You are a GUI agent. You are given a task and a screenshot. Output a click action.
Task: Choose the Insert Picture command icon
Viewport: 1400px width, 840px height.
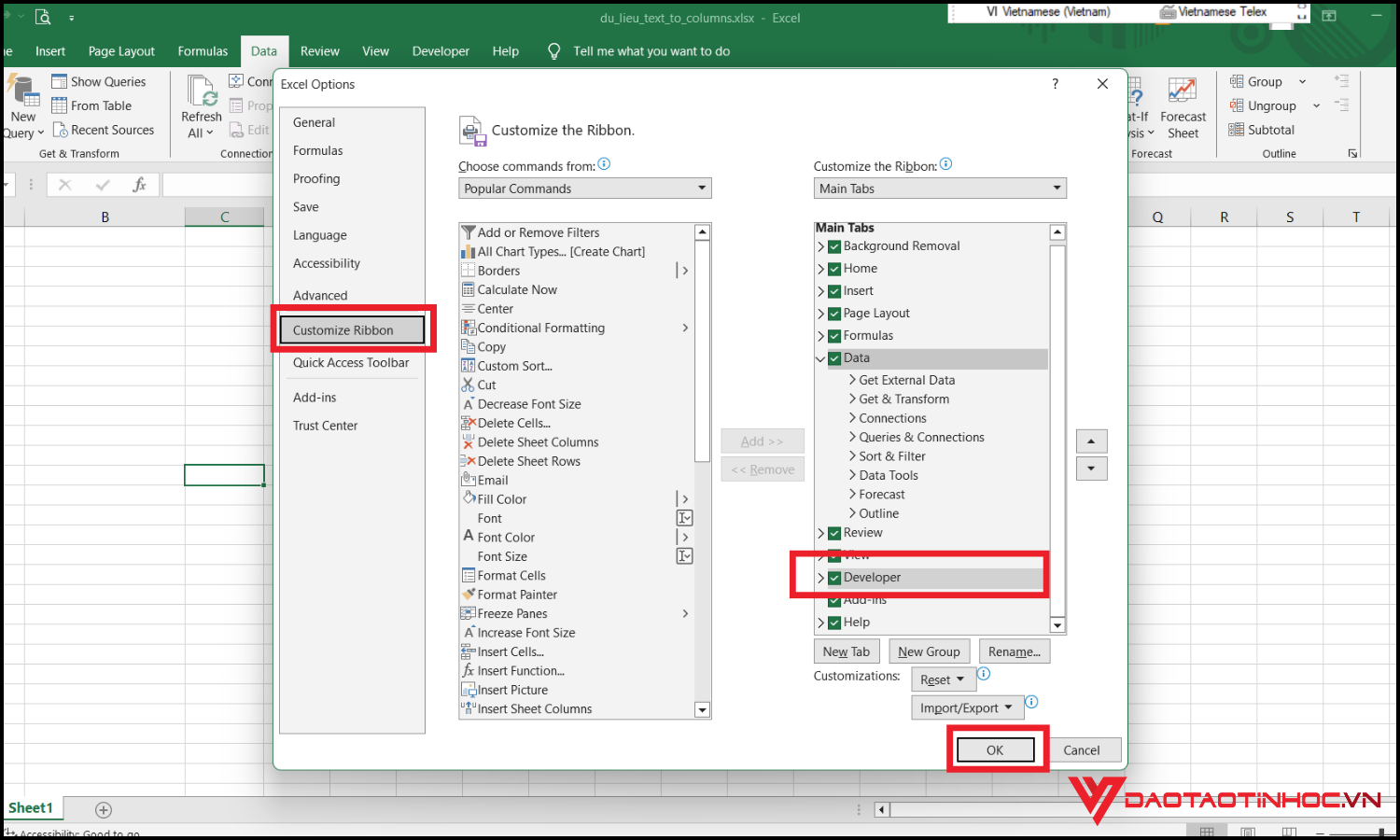[469, 690]
